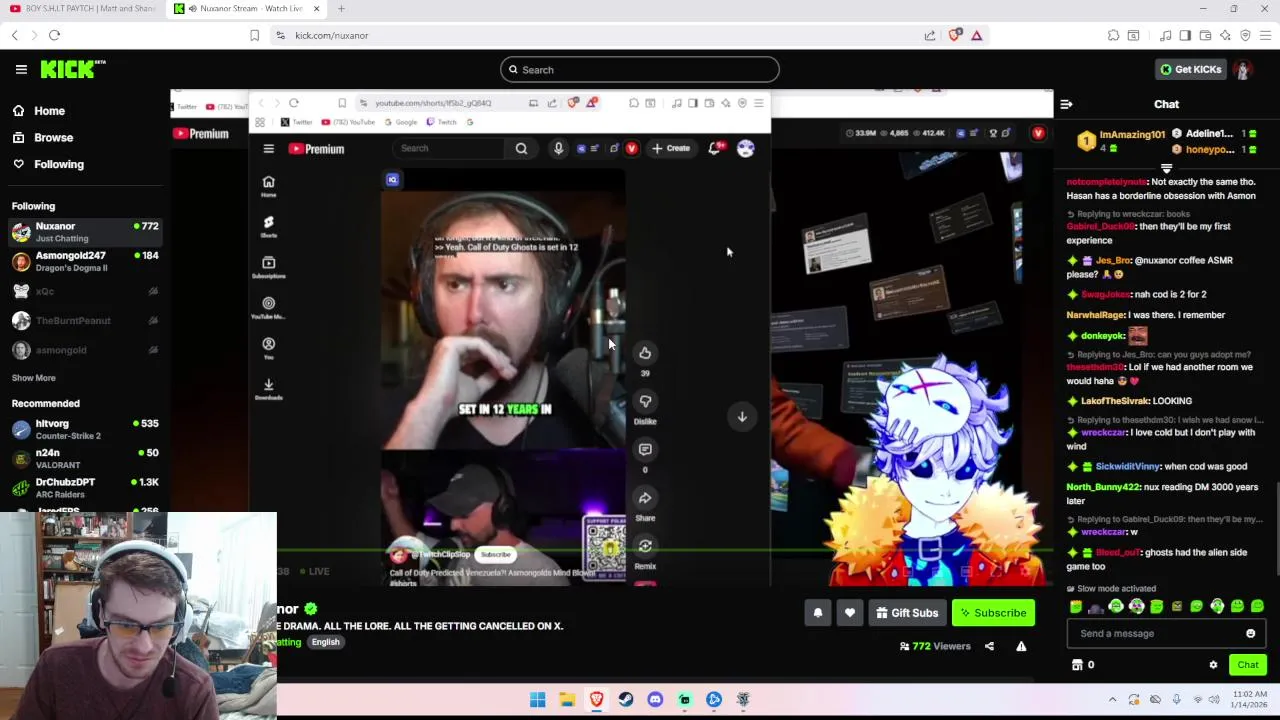Open n24n VALORANT recommended channel
Screen dimensions: 1280x720
coord(85,458)
